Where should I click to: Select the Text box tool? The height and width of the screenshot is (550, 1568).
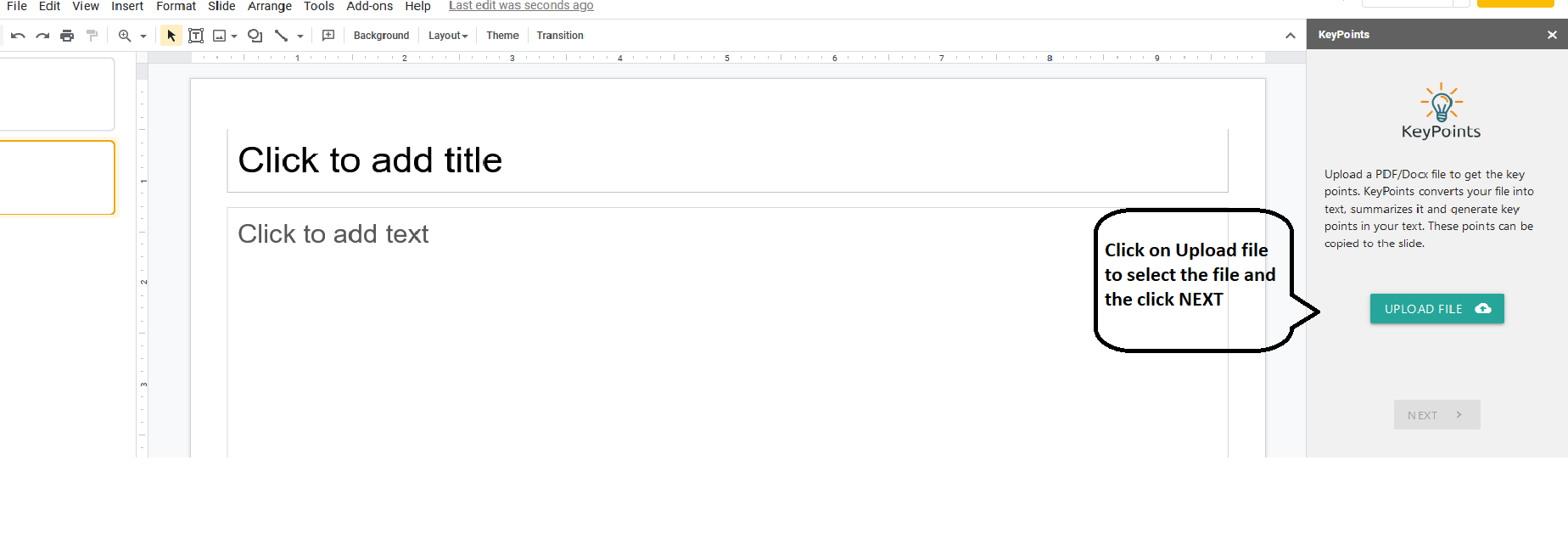pos(196,36)
